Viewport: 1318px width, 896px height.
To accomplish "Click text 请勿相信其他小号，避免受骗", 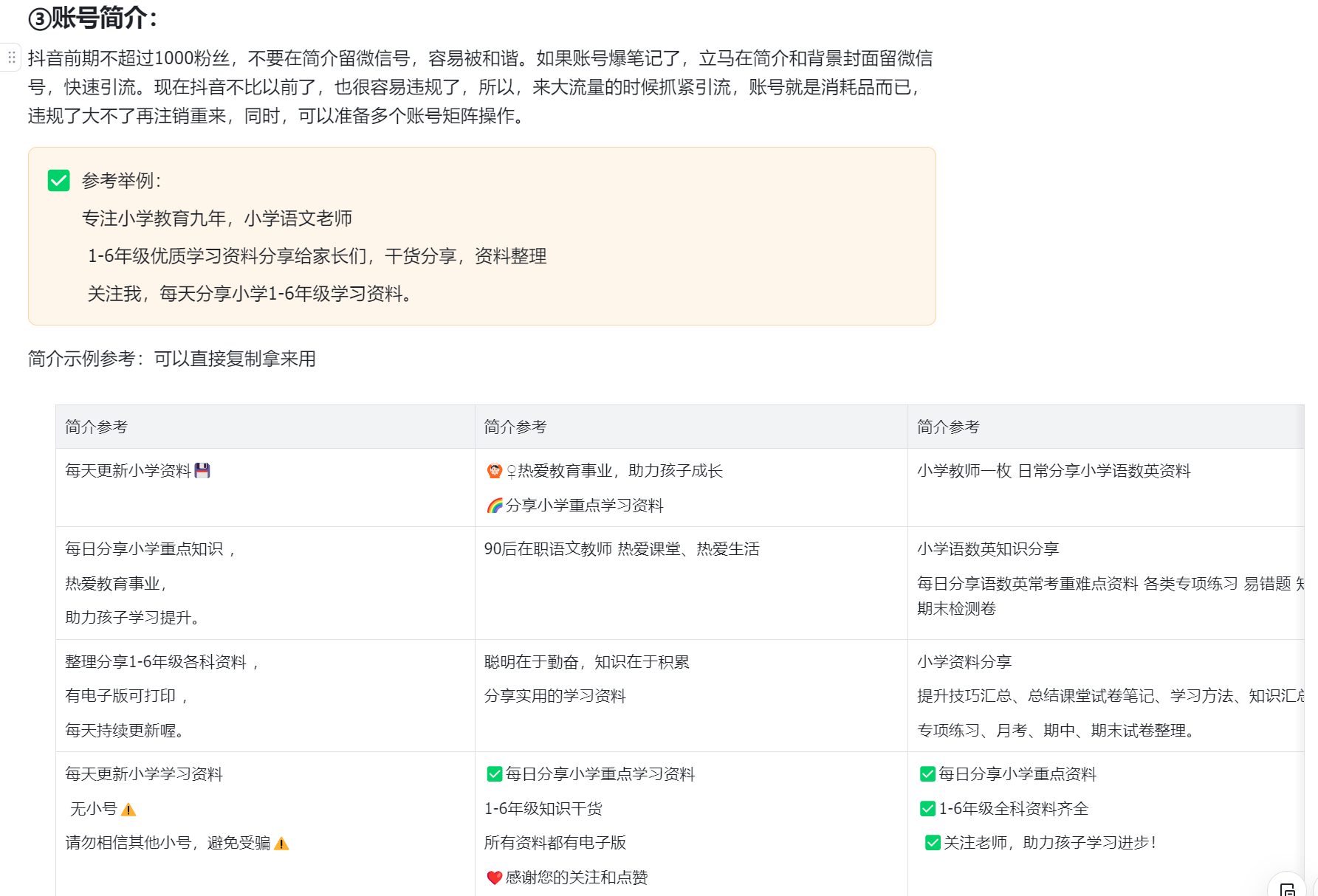I will 168,843.
